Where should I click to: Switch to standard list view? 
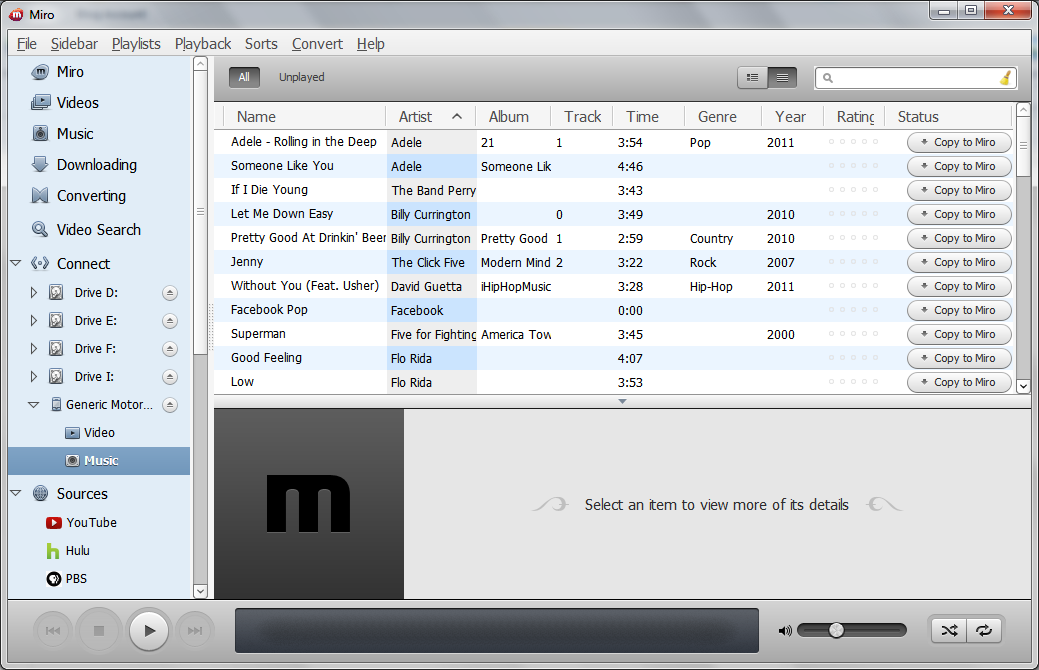(x=753, y=78)
